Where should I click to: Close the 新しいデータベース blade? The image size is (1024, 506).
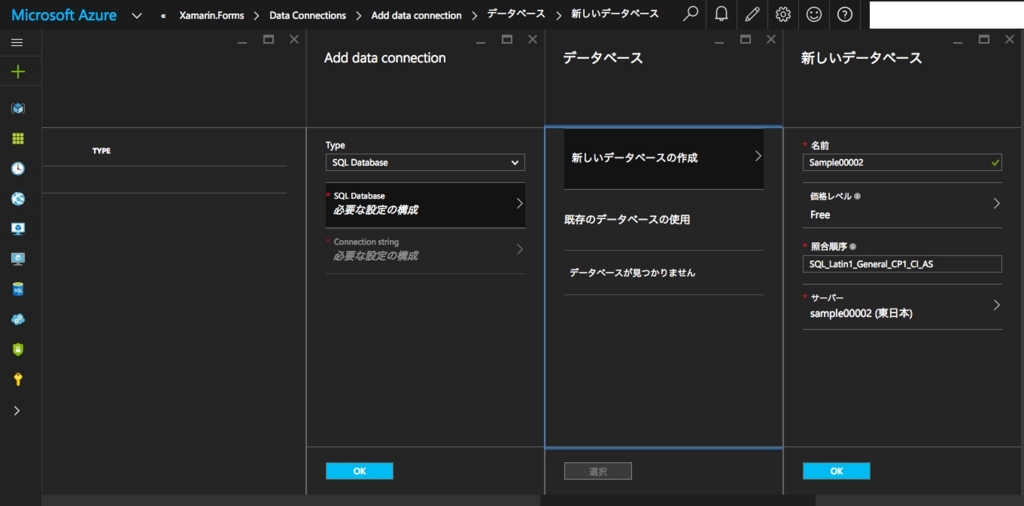click(1010, 40)
